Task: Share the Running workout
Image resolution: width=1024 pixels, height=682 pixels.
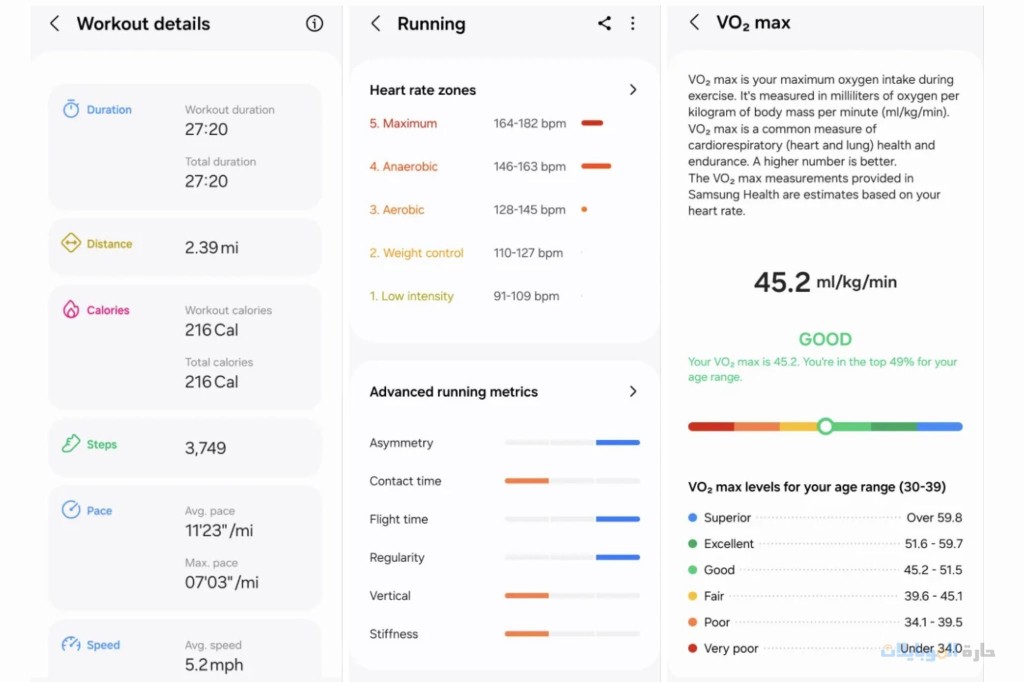Action: (604, 24)
